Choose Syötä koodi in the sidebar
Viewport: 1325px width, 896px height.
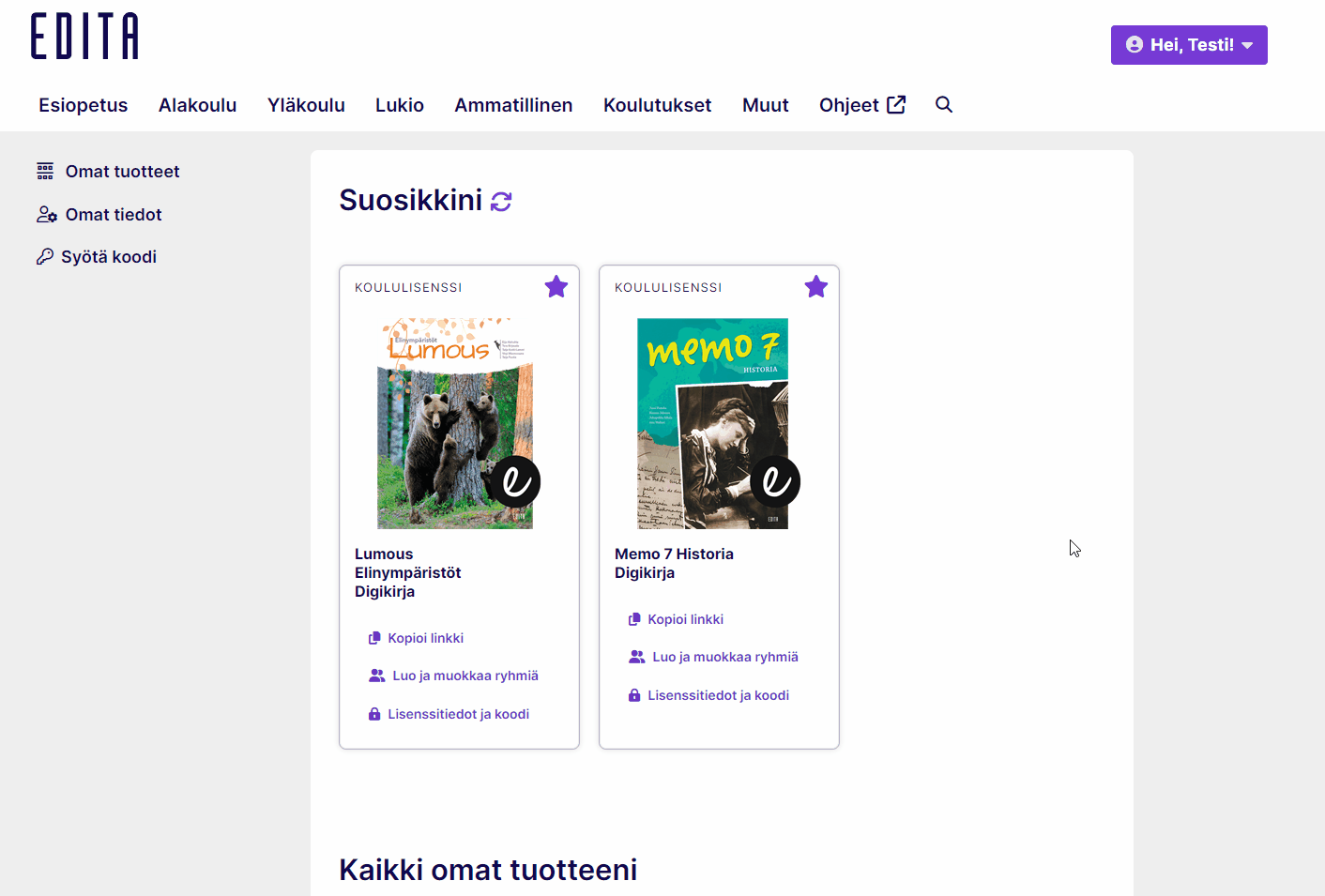[97, 257]
